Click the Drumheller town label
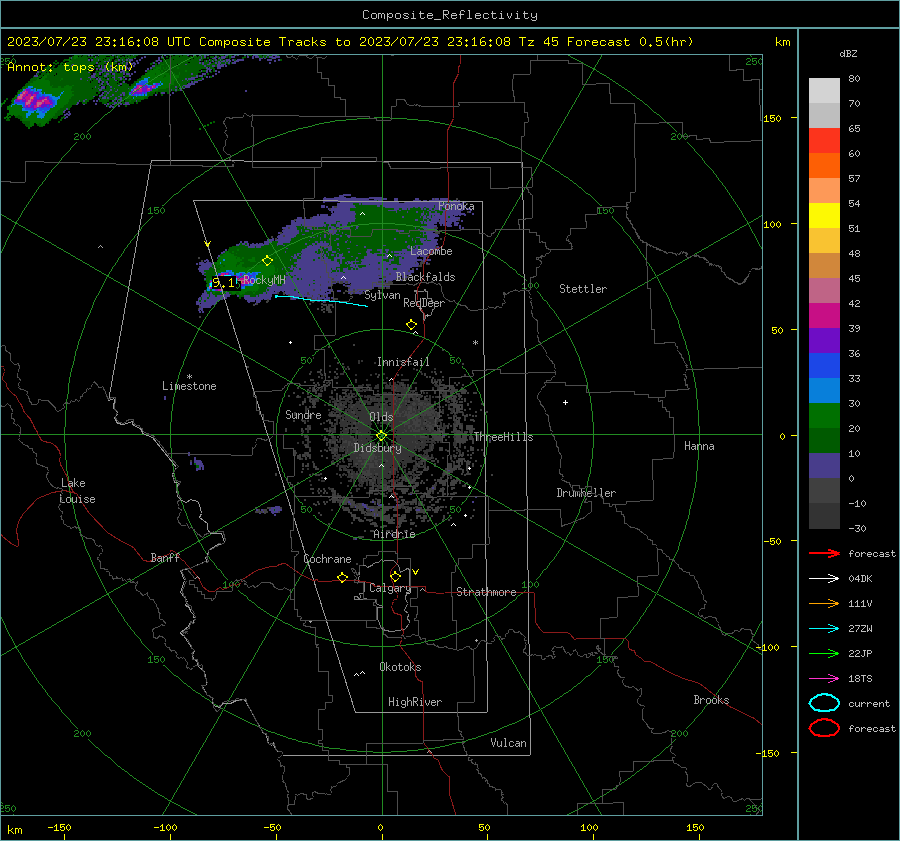Viewport: 900px width, 841px height. pos(586,493)
